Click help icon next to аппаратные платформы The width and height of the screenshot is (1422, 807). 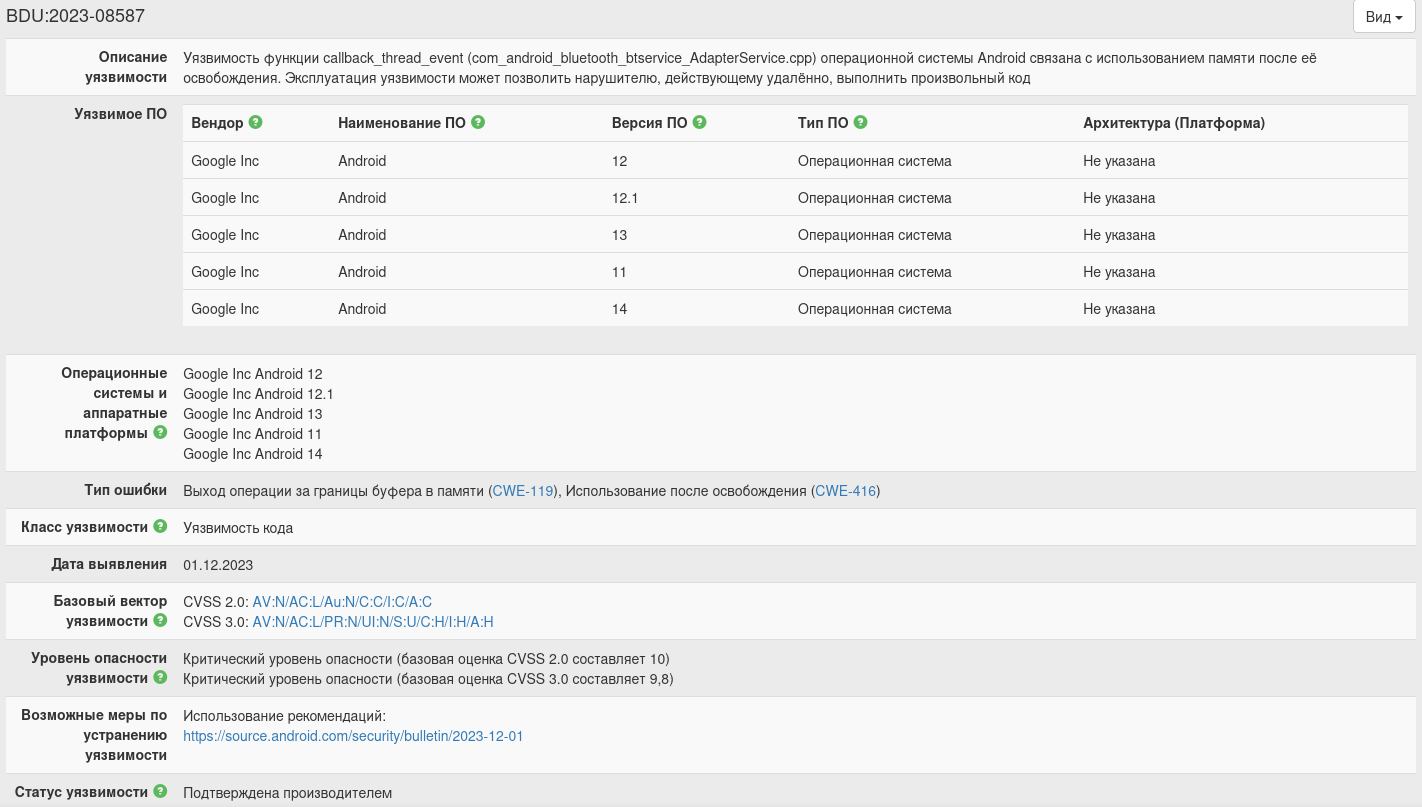(x=160, y=433)
